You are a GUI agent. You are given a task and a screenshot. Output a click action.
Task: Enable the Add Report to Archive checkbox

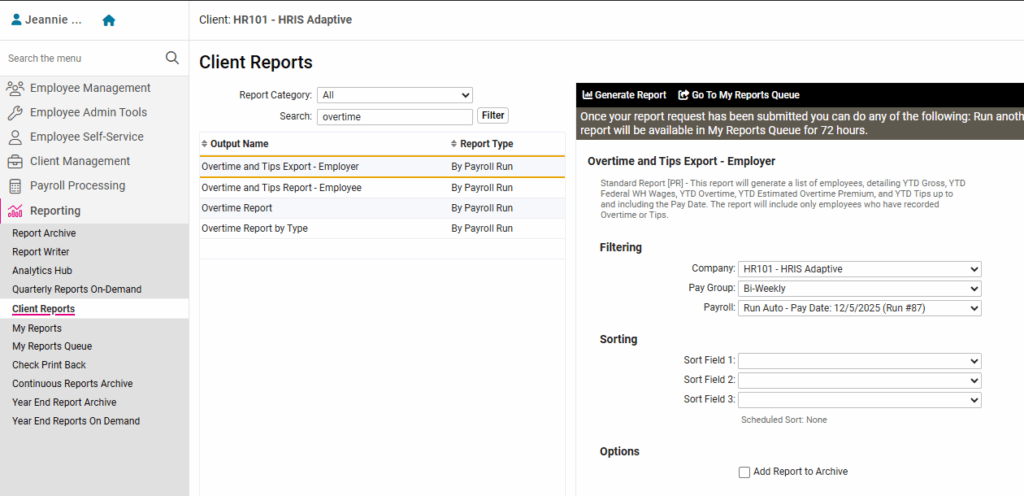(744, 472)
